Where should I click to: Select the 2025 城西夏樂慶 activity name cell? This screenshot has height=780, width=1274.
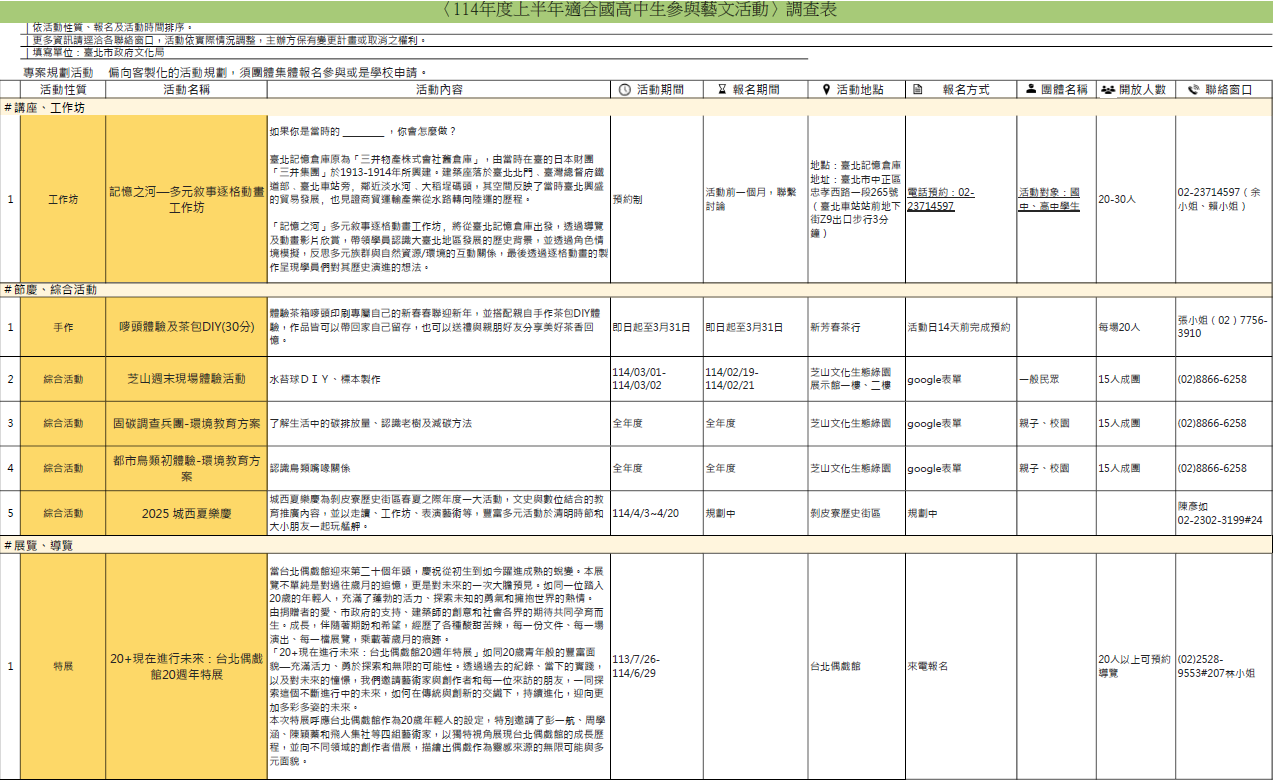coord(186,513)
